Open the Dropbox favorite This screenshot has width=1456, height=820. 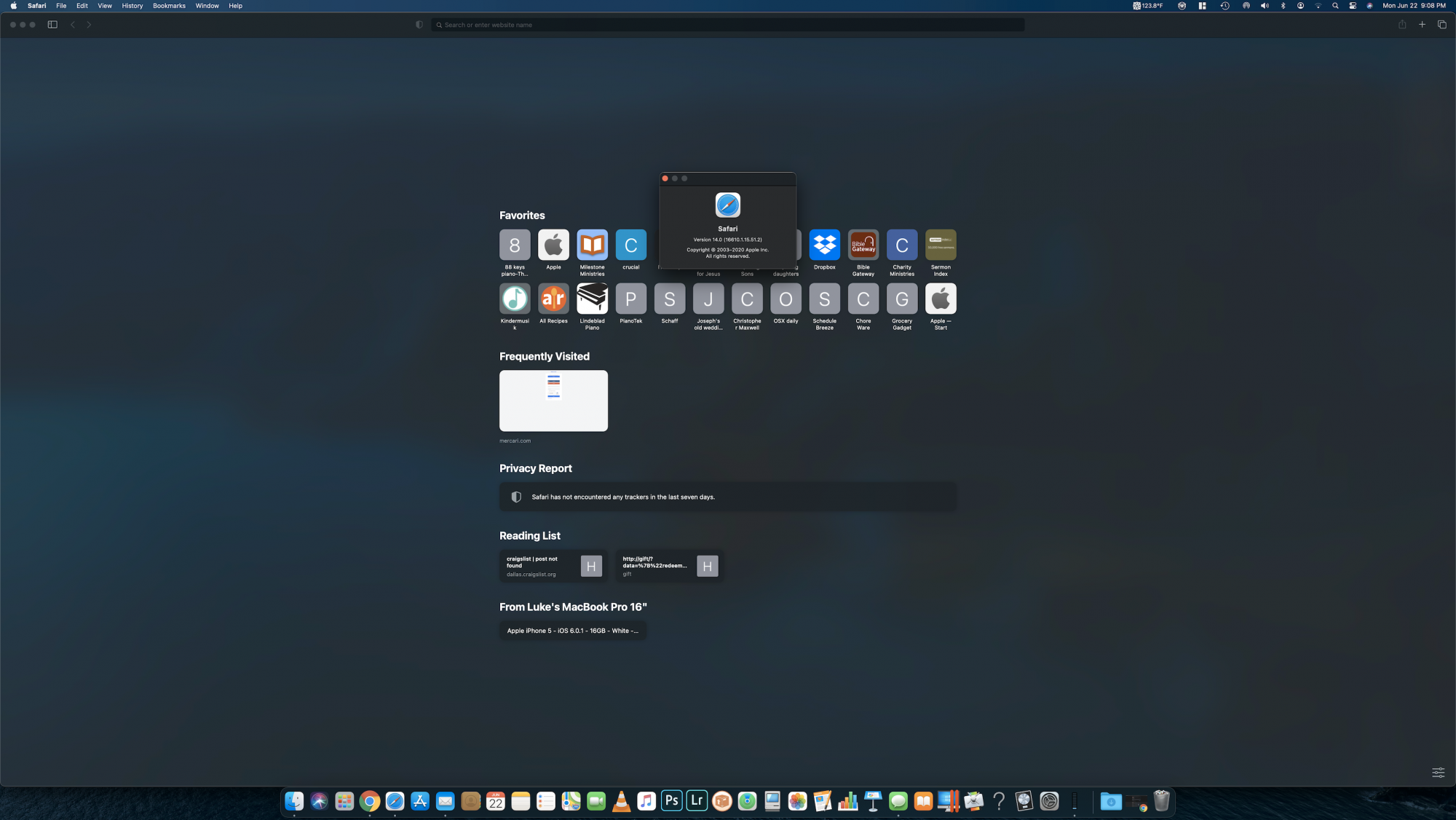pyautogui.click(x=825, y=245)
